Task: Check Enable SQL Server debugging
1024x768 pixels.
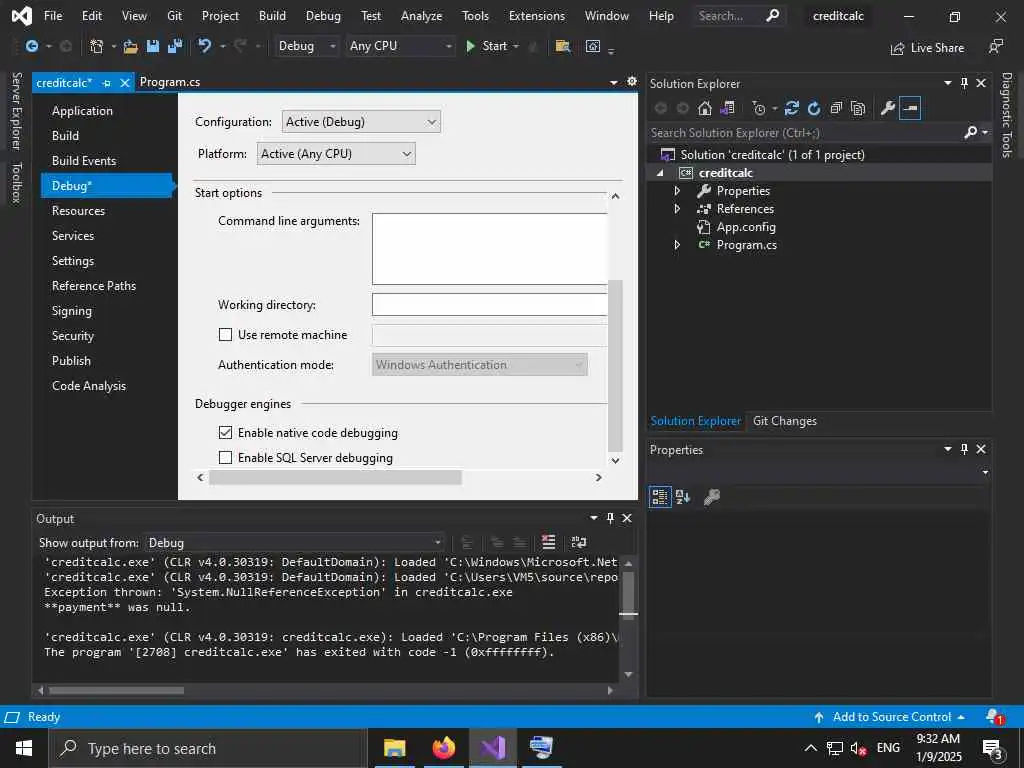Action: 225,457
